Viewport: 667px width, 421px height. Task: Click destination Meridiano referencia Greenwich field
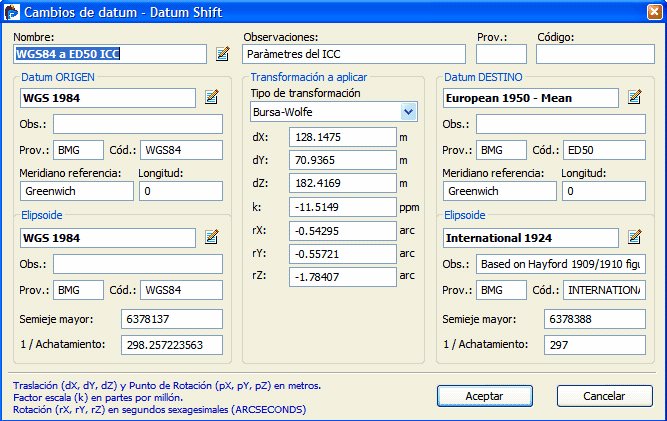click(498, 191)
